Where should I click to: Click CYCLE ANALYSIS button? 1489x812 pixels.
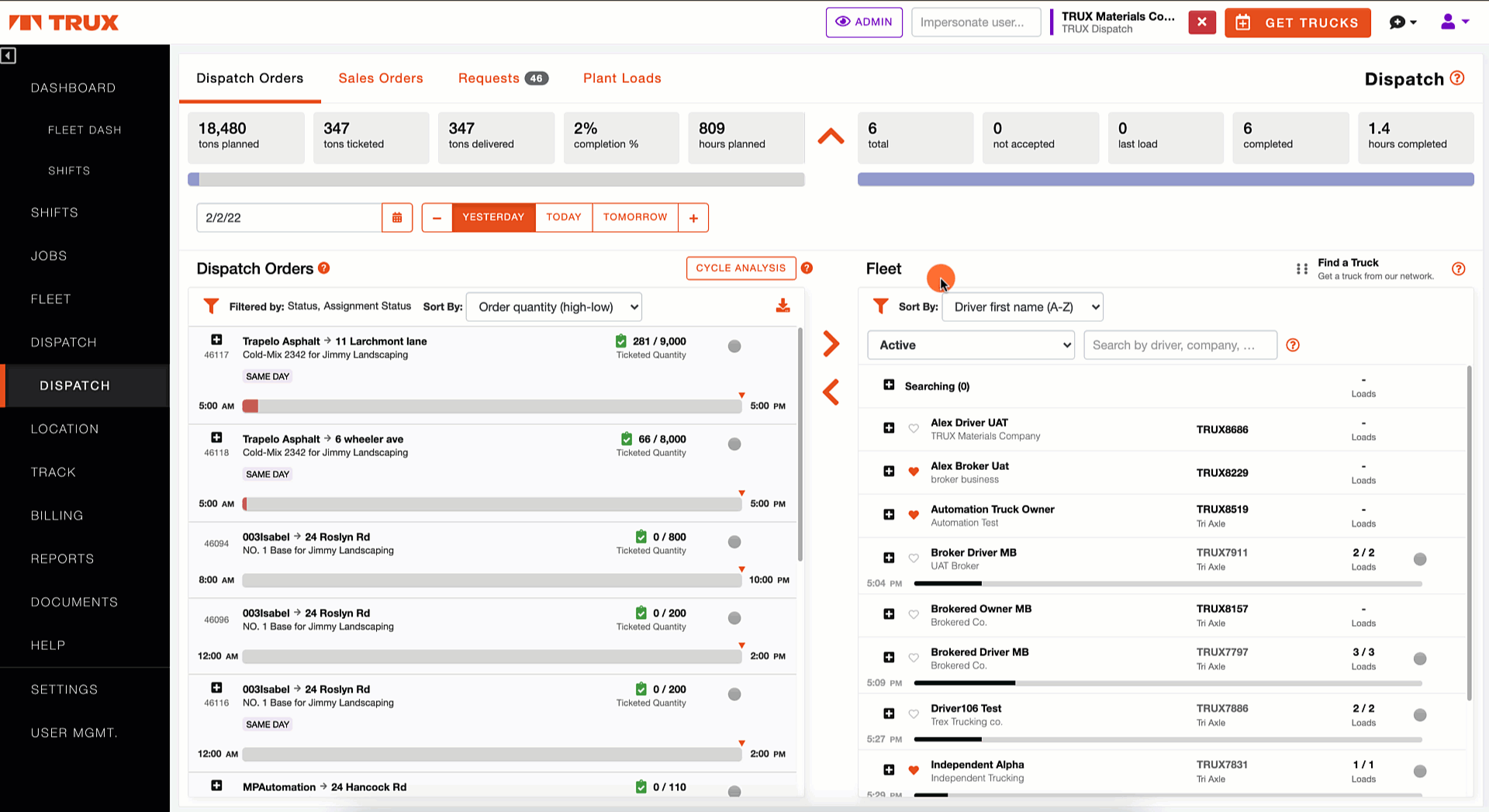tap(741, 268)
